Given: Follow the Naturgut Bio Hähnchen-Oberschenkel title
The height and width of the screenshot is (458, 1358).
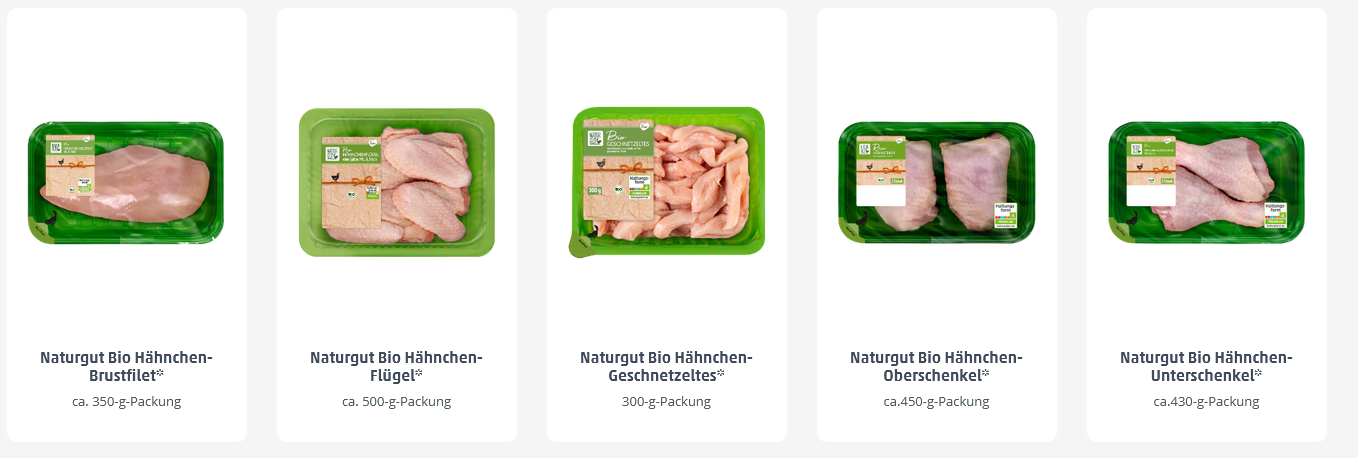Looking at the screenshot, I should coord(937,367).
